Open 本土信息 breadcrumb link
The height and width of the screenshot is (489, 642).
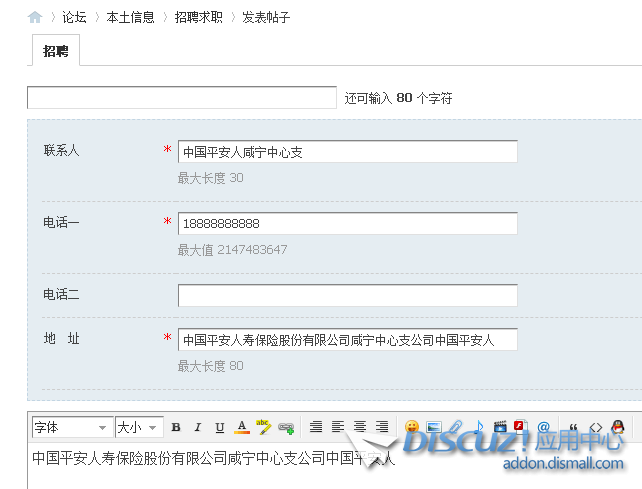130,17
